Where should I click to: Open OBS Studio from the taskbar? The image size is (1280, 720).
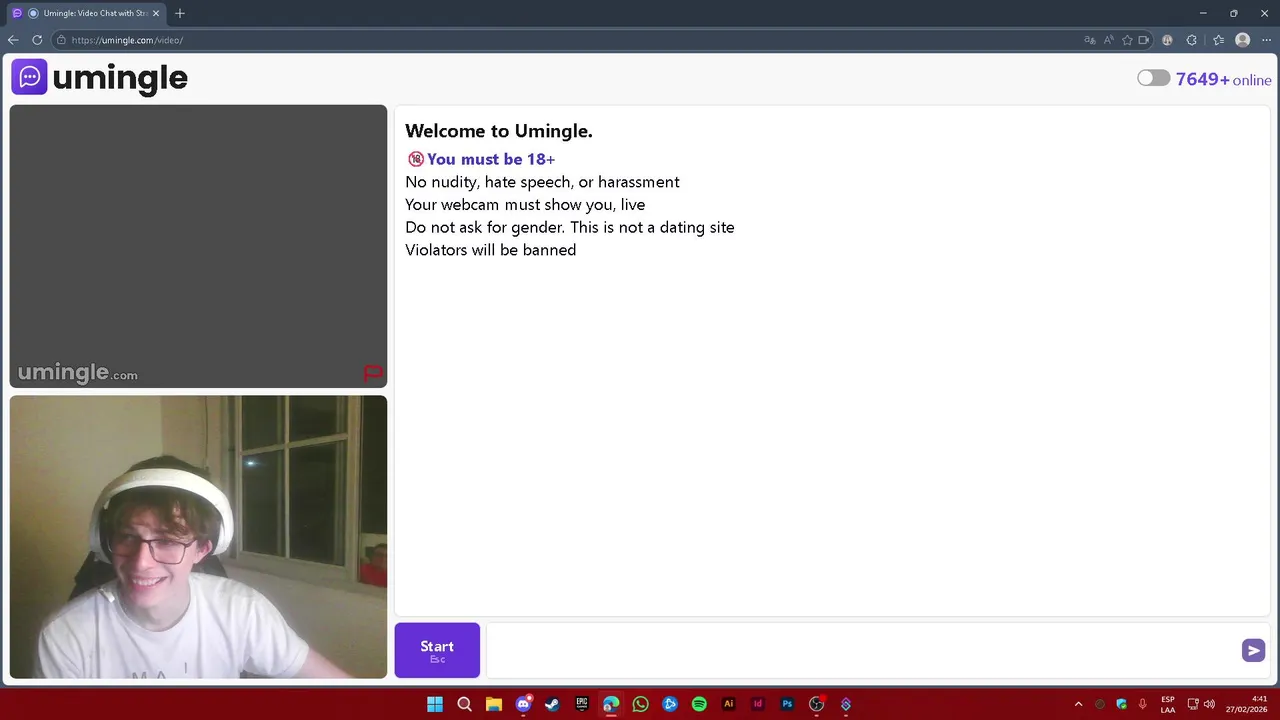[816, 704]
